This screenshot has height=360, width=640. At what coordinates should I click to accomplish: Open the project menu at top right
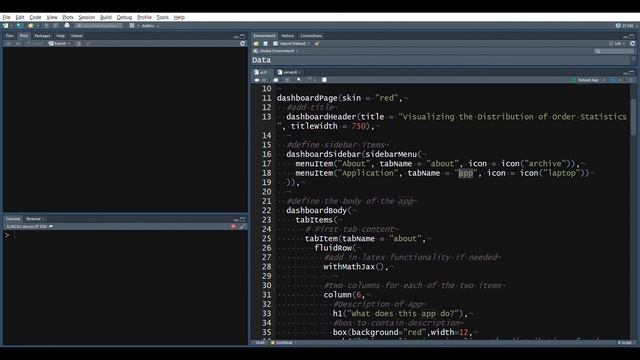626,26
